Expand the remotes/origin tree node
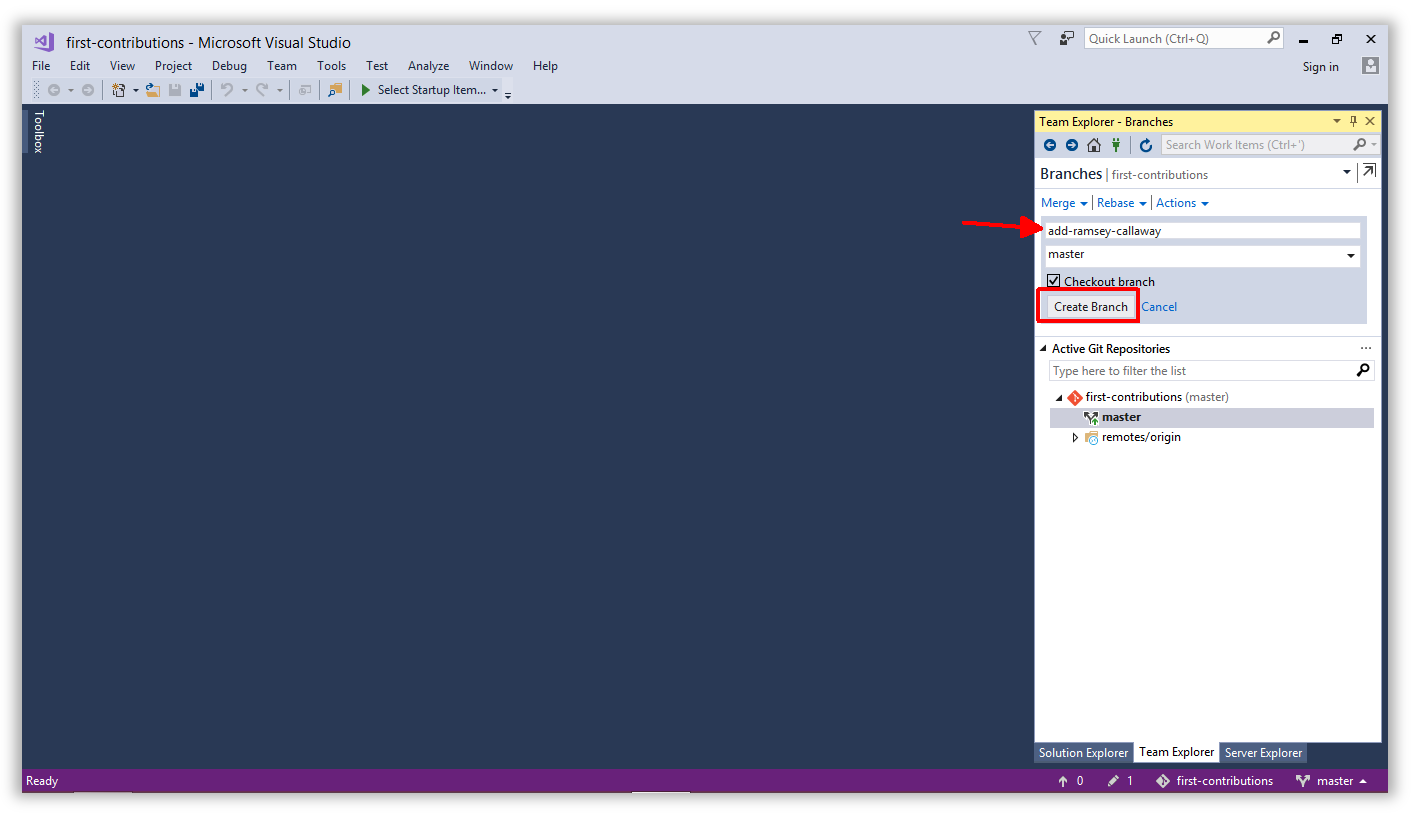 1075,437
